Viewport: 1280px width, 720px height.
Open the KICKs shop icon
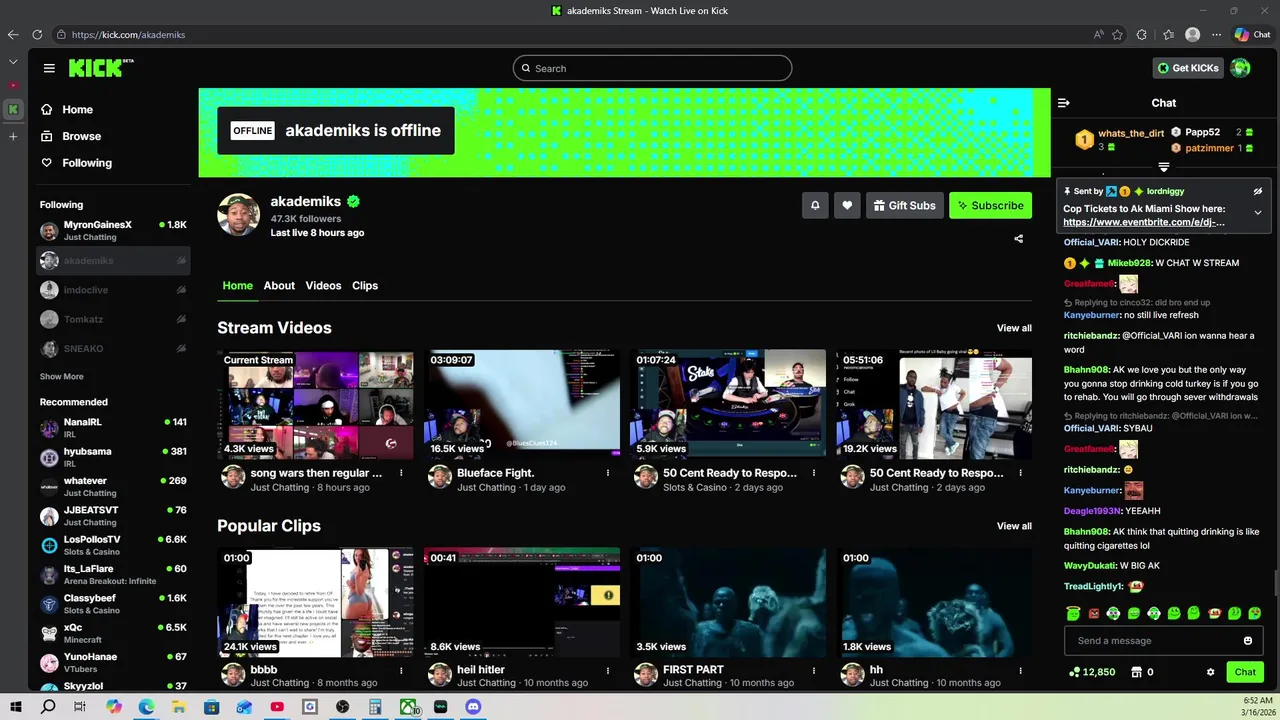pos(1136,672)
